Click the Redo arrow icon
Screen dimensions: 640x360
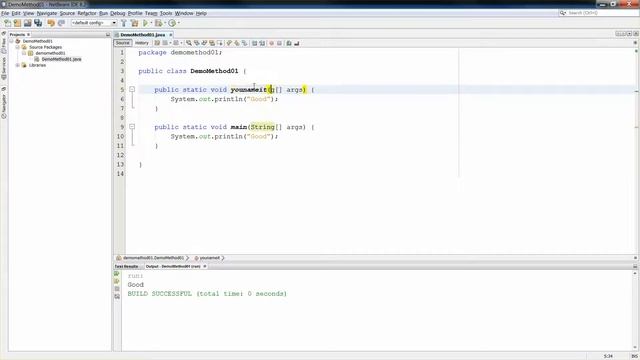click(61, 23)
